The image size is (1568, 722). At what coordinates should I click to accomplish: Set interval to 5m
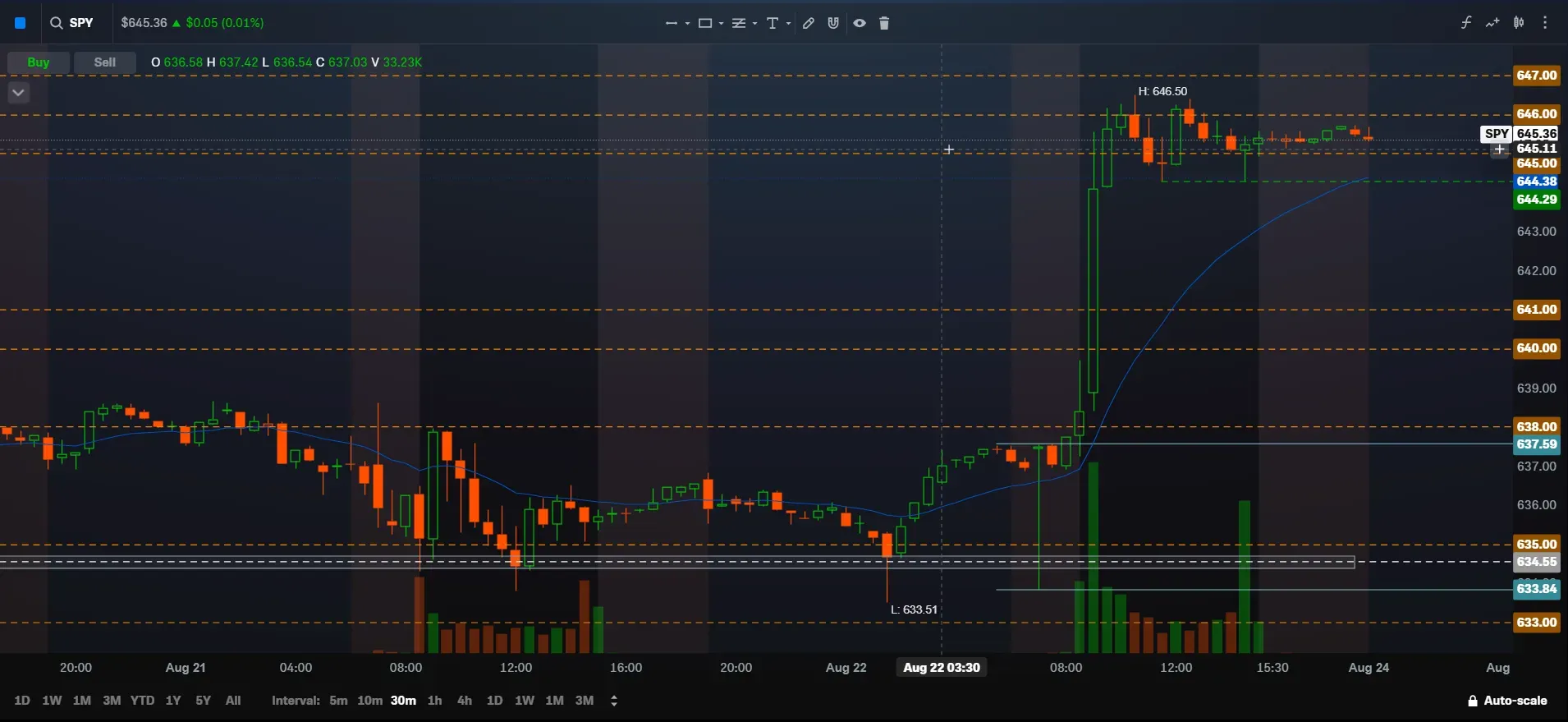tap(338, 701)
